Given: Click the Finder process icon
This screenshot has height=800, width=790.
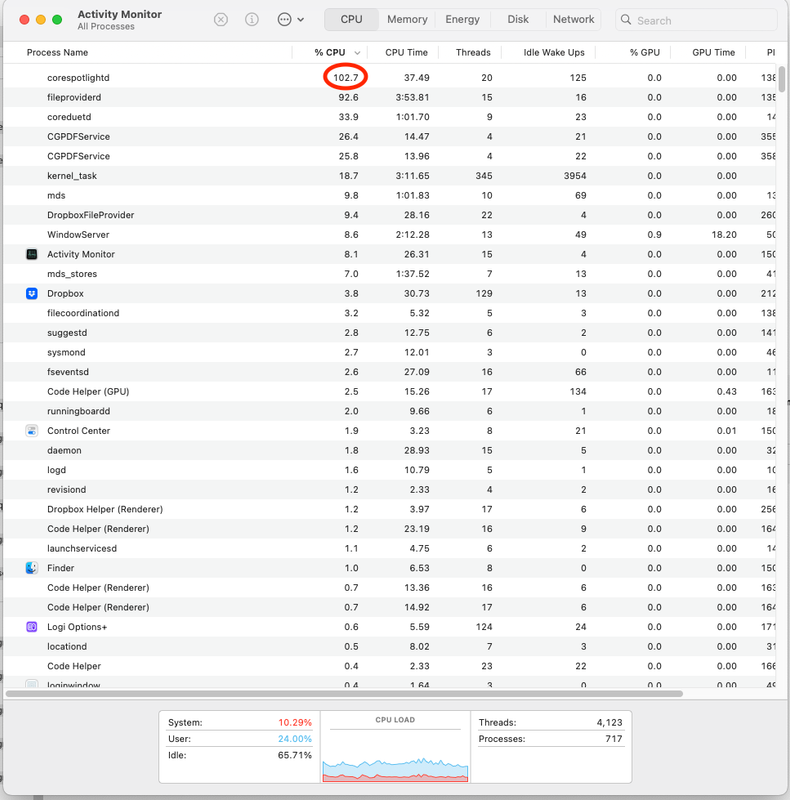Looking at the screenshot, I should pos(32,568).
